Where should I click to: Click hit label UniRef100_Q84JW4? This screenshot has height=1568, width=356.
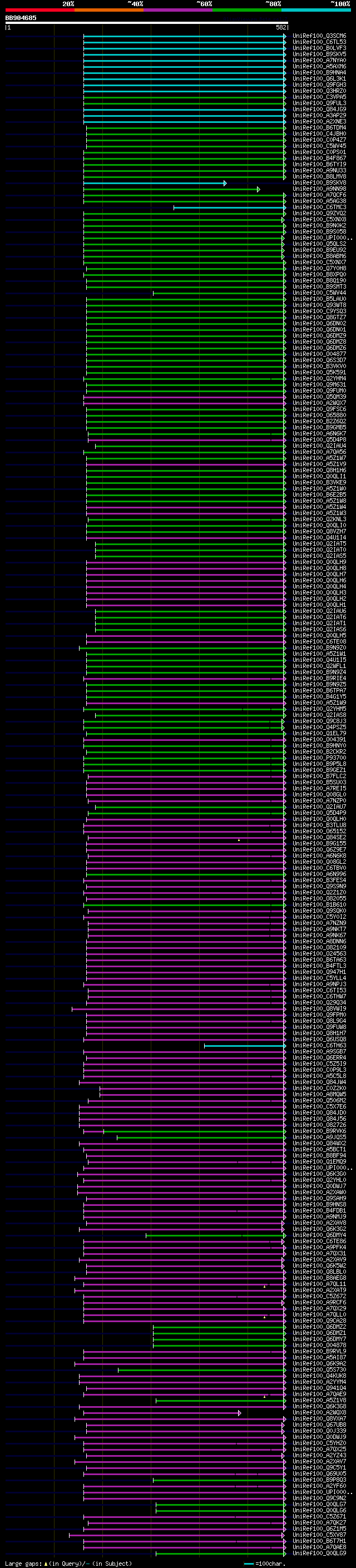click(319, 1082)
